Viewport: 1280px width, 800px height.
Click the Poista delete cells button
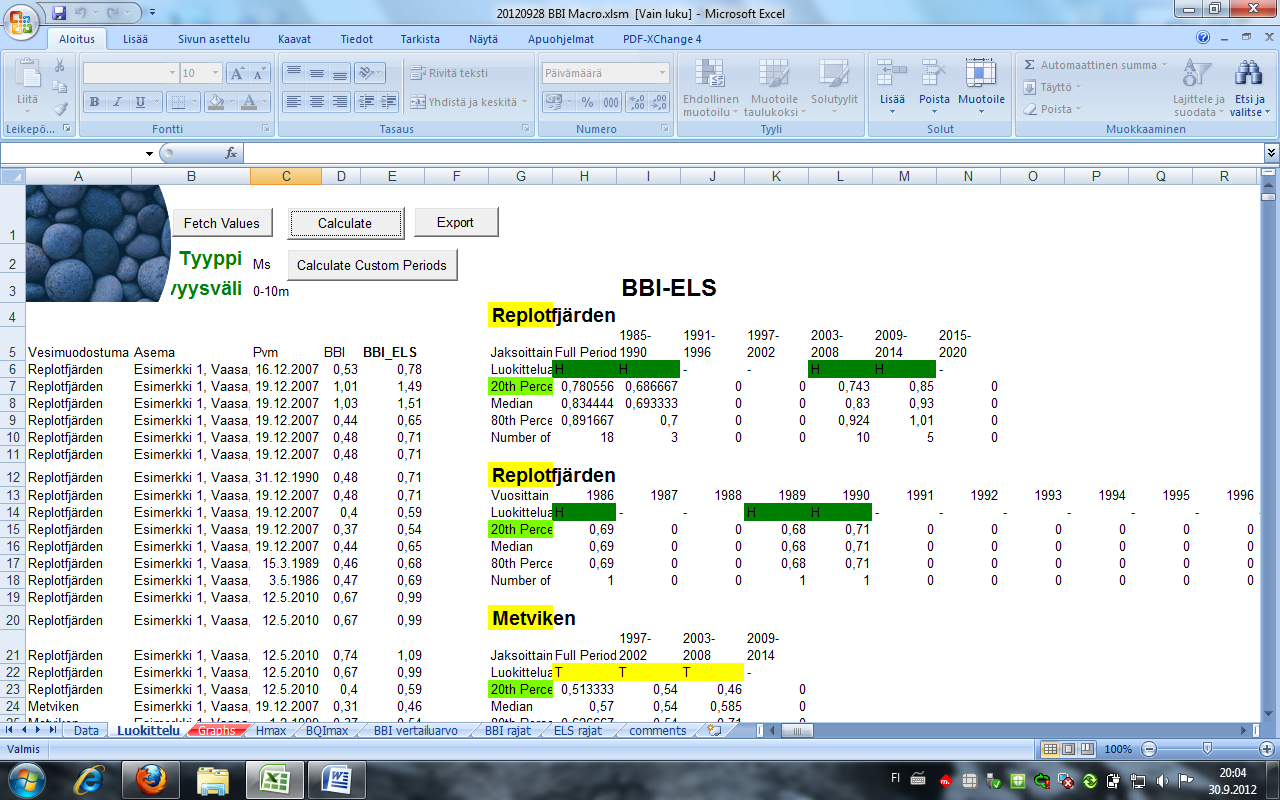tap(935, 87)
